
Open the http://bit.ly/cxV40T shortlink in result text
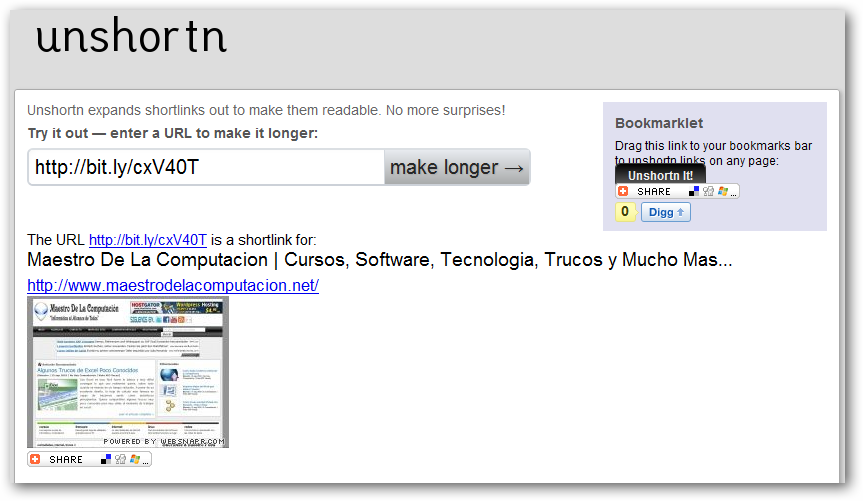(148, 240)
